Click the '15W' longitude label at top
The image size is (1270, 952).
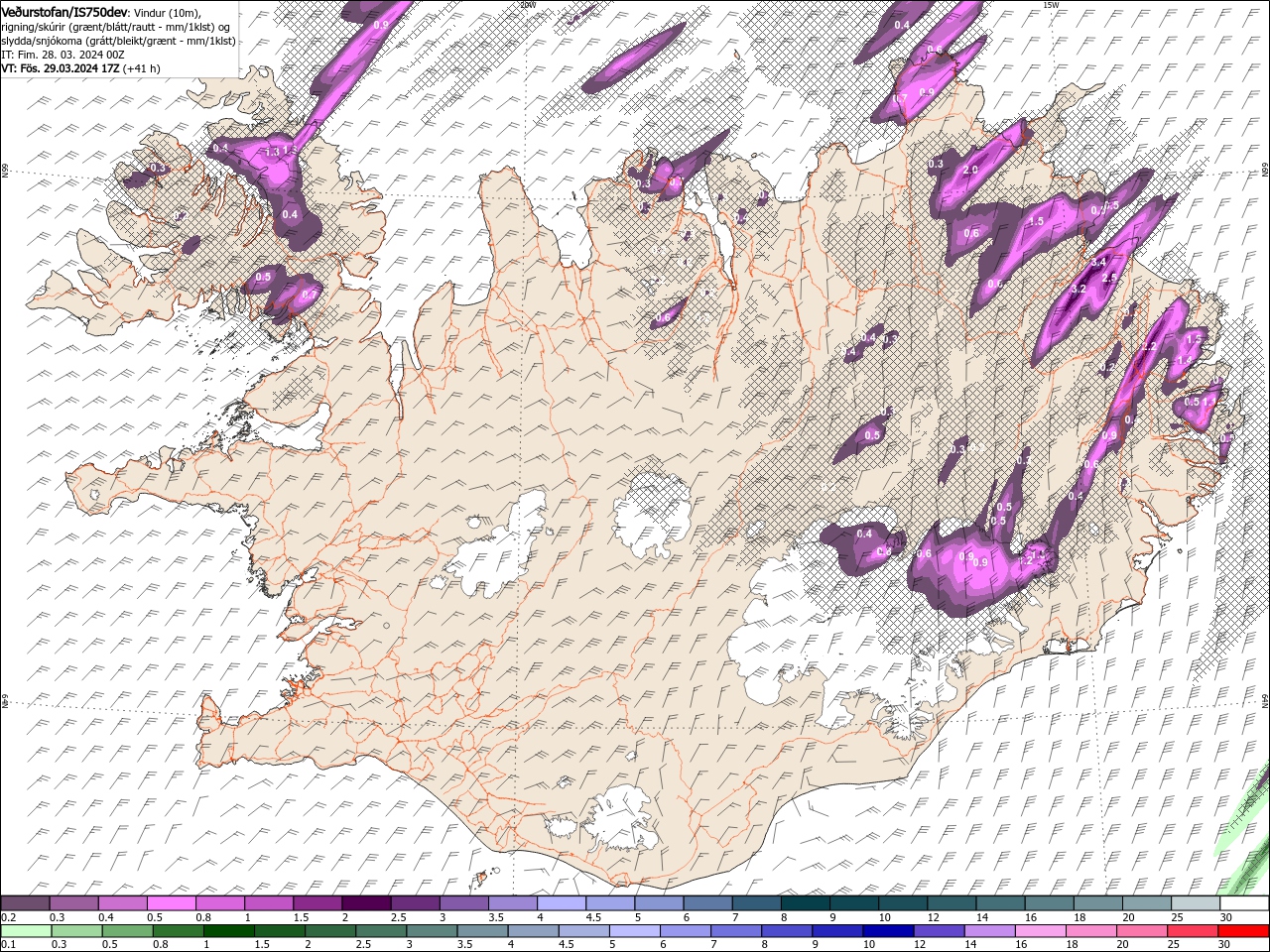coord(1051,5)
